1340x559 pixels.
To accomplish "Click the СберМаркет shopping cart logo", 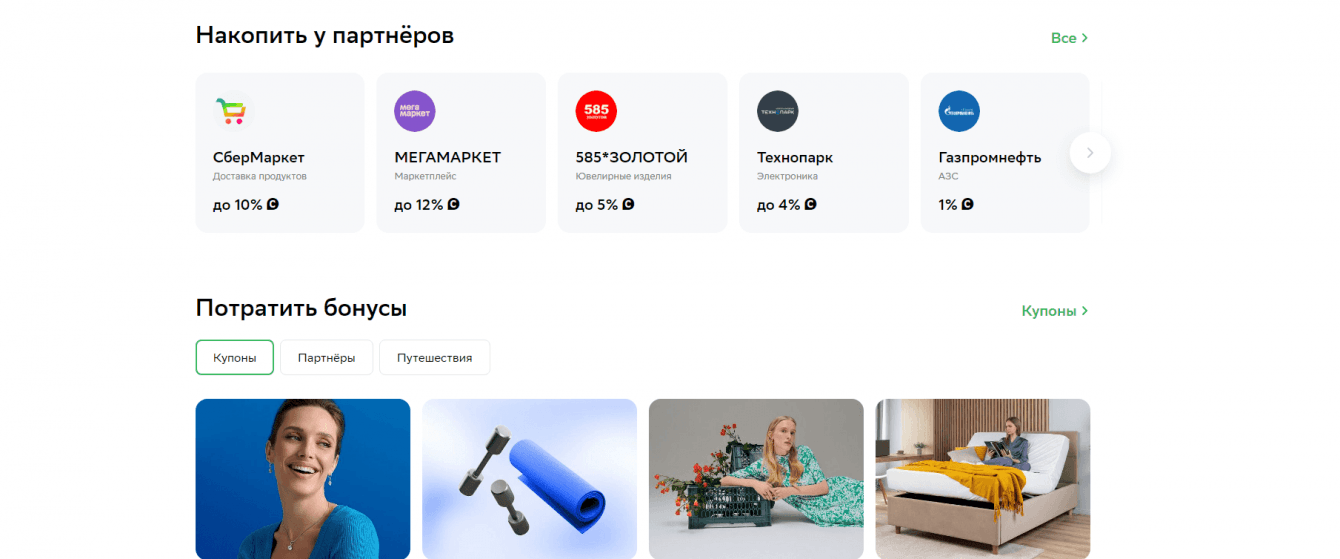I will [x=232, y=111].
